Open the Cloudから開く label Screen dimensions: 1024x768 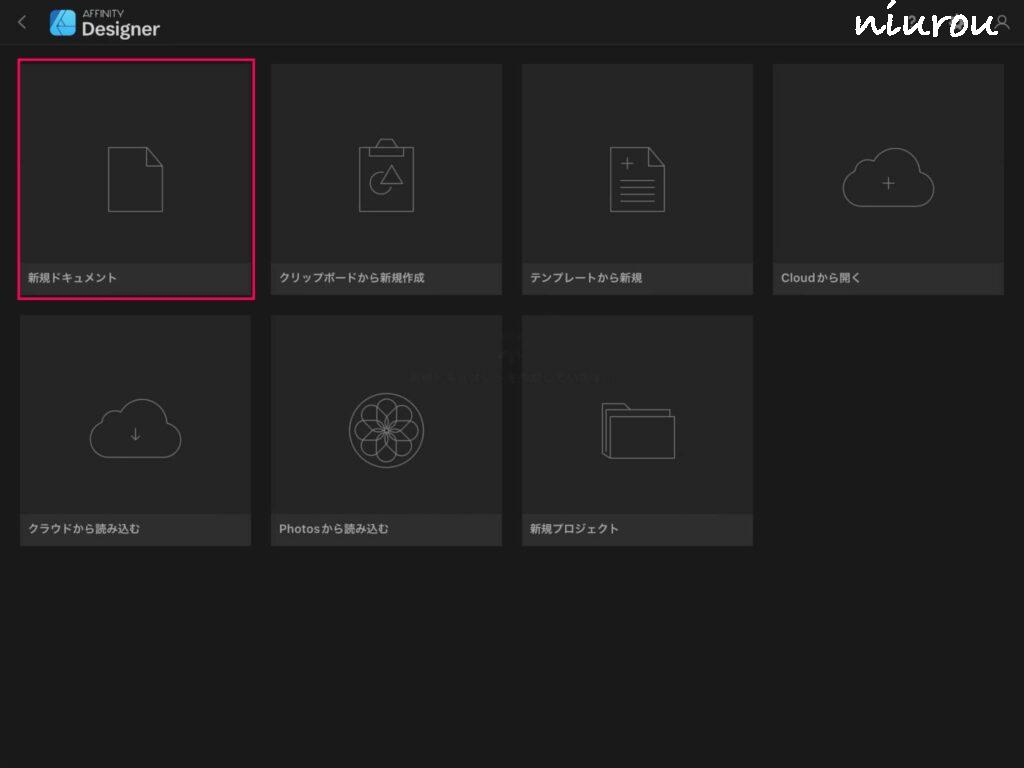coord(821,278)
